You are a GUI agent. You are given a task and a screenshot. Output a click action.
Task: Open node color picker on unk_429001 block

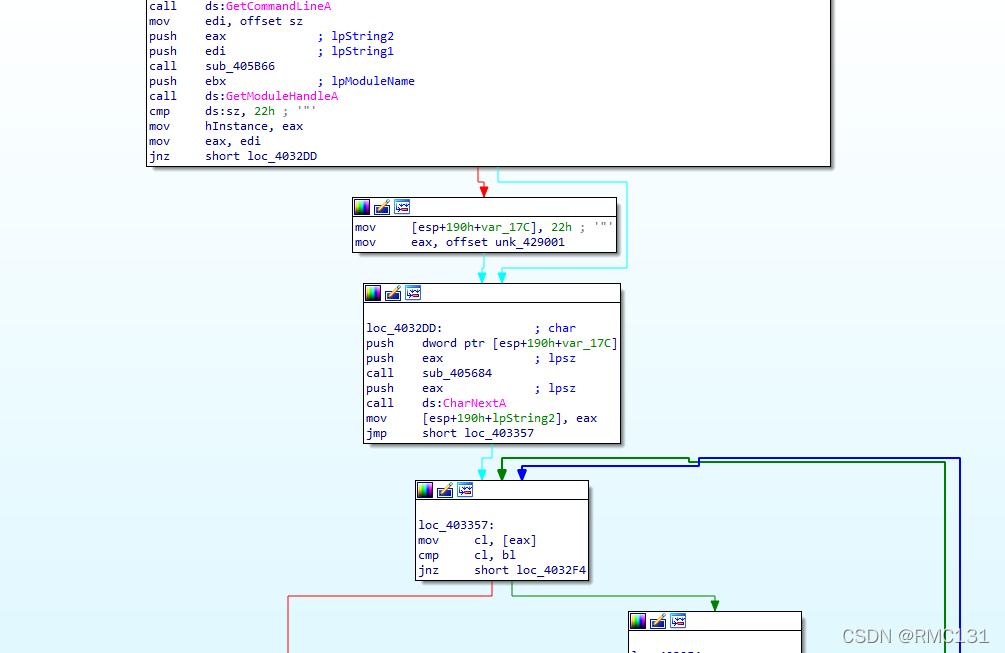click(362, 207)
